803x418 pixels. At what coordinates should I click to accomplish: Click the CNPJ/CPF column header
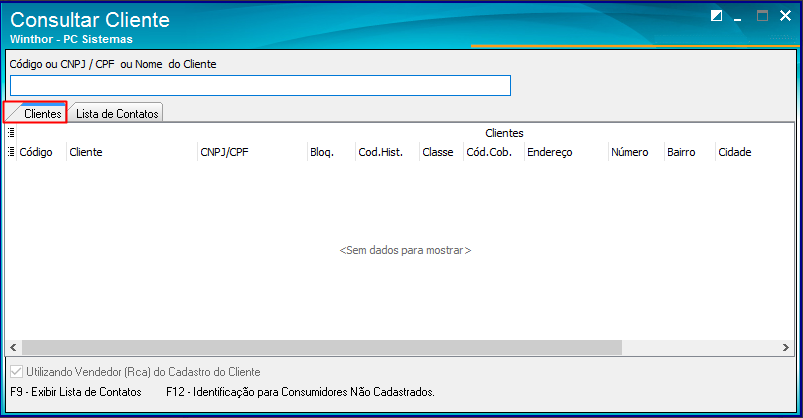252,152
